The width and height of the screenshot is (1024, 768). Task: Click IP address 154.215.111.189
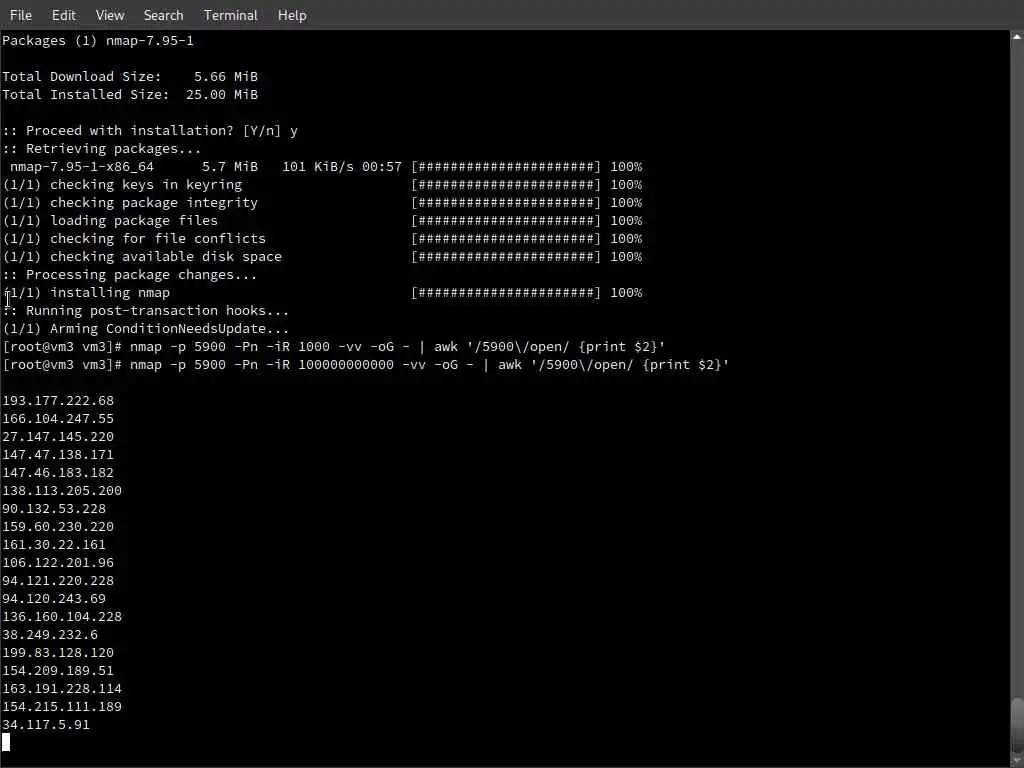[x=62, y=707]
